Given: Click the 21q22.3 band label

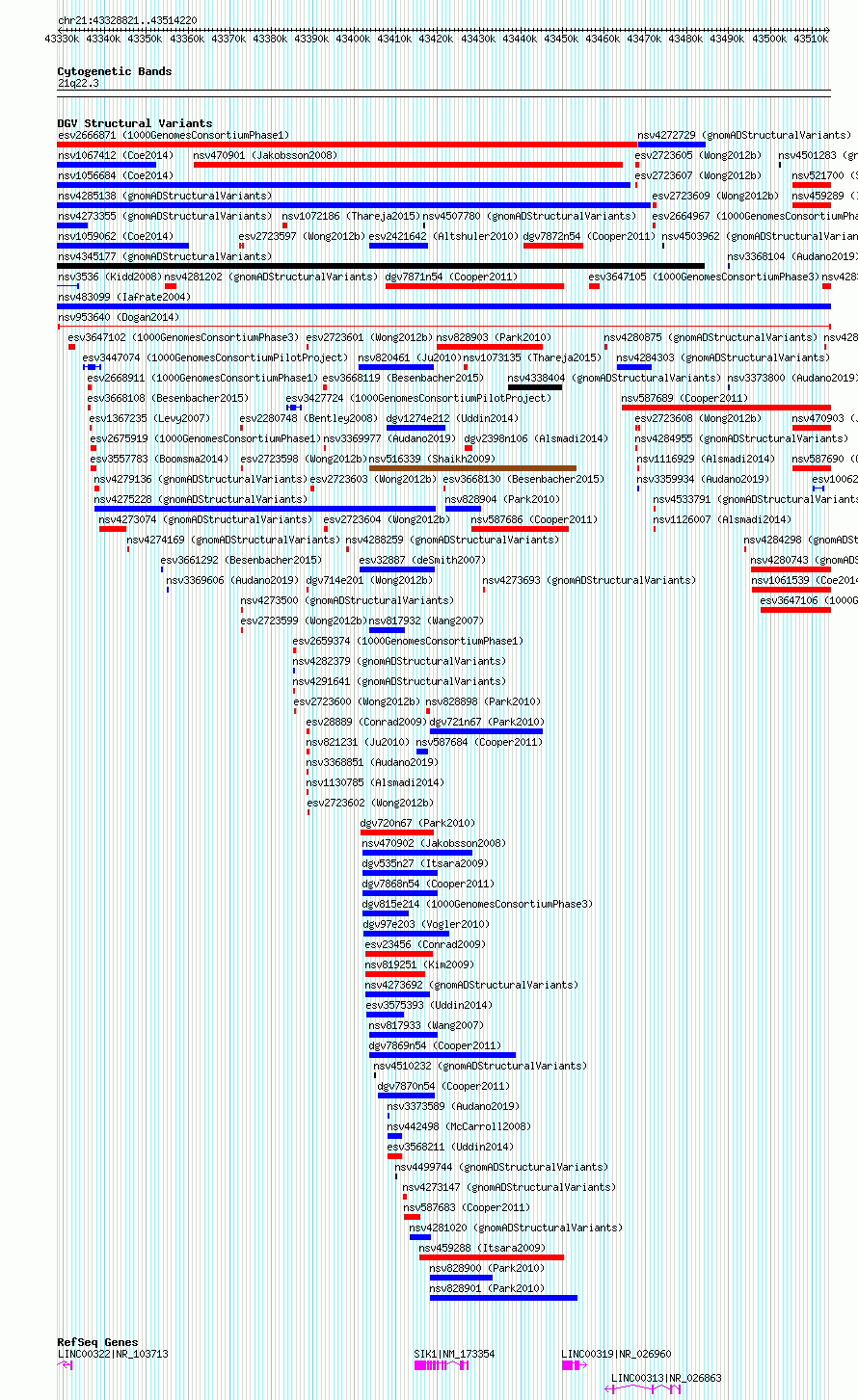Looking at the screenshot, I should click(x=78, y=83).
